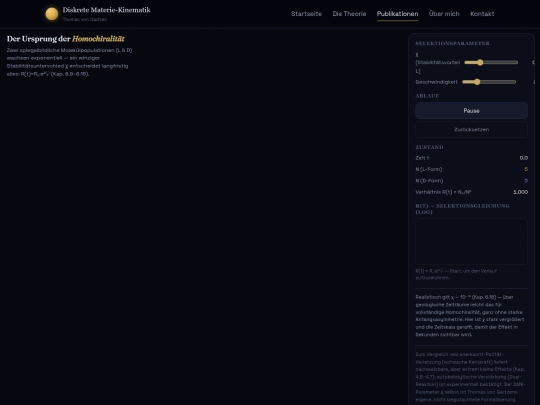The image size is (540, 405).
Task: Click the paragraph starting 'Realistisch gilt'
Action: tap(471, 316)
